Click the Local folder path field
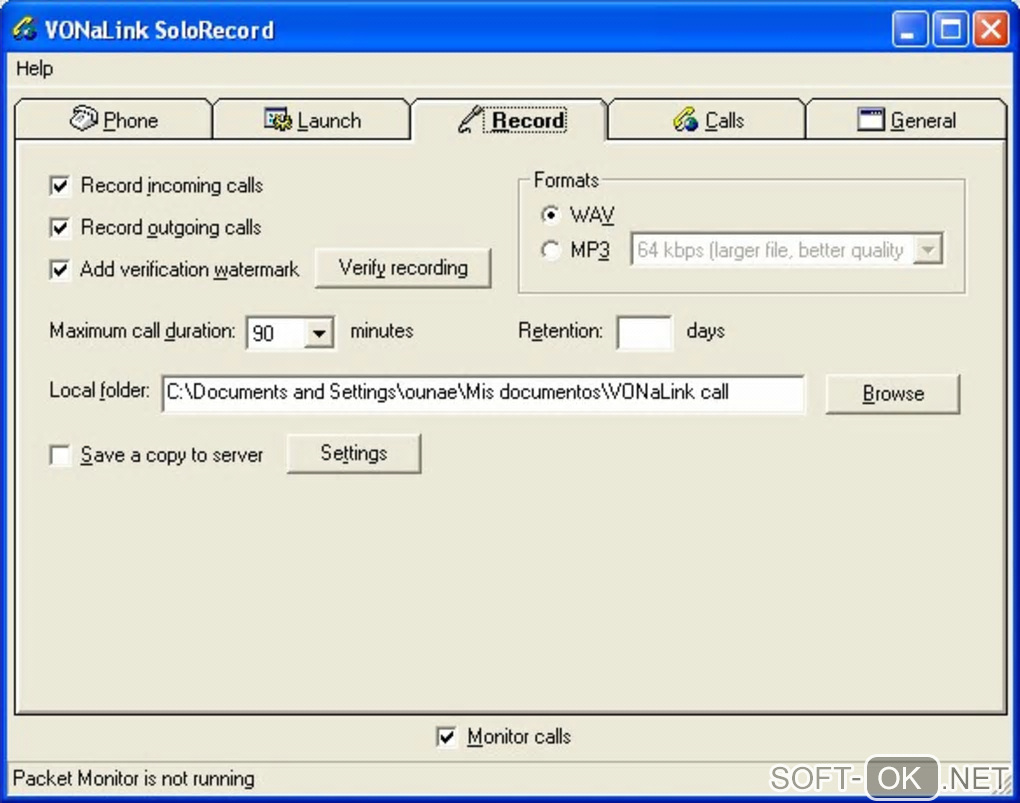Image resolution: width=1020 pixels, height=803 pixels. (483, 393)
